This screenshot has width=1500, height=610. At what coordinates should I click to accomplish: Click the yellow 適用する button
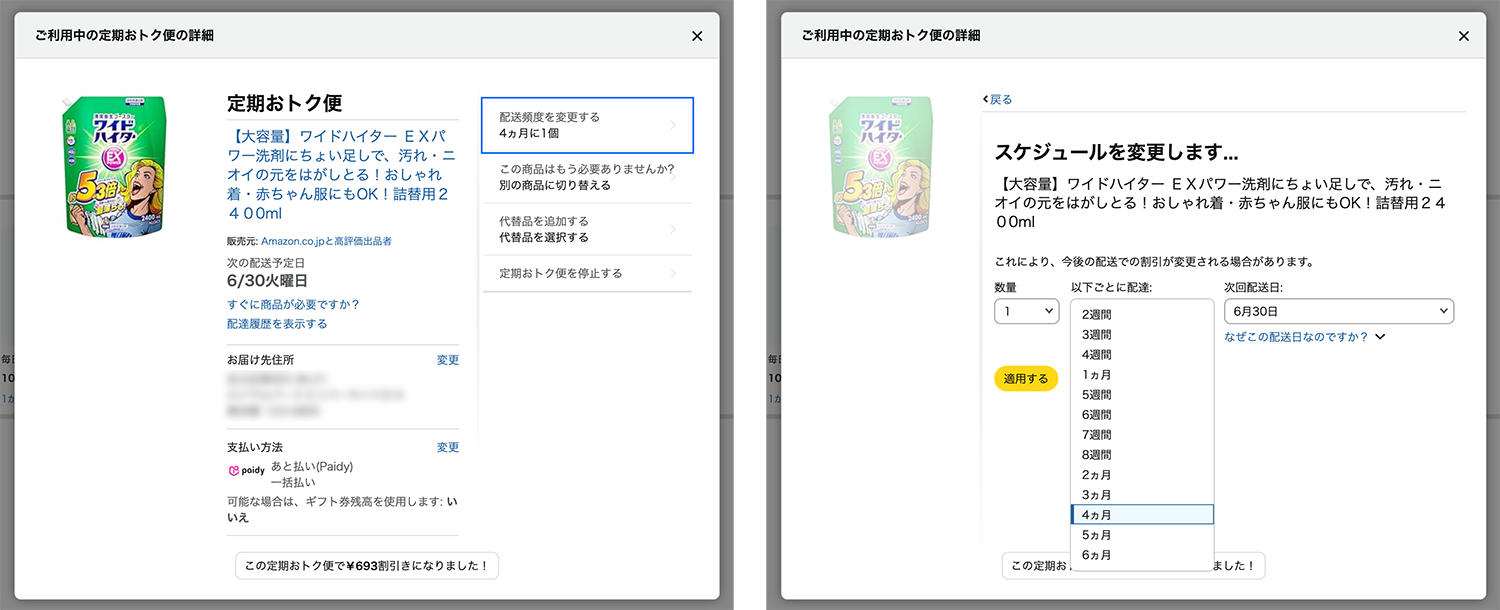pyautogui.click(x=1026, y=379)
